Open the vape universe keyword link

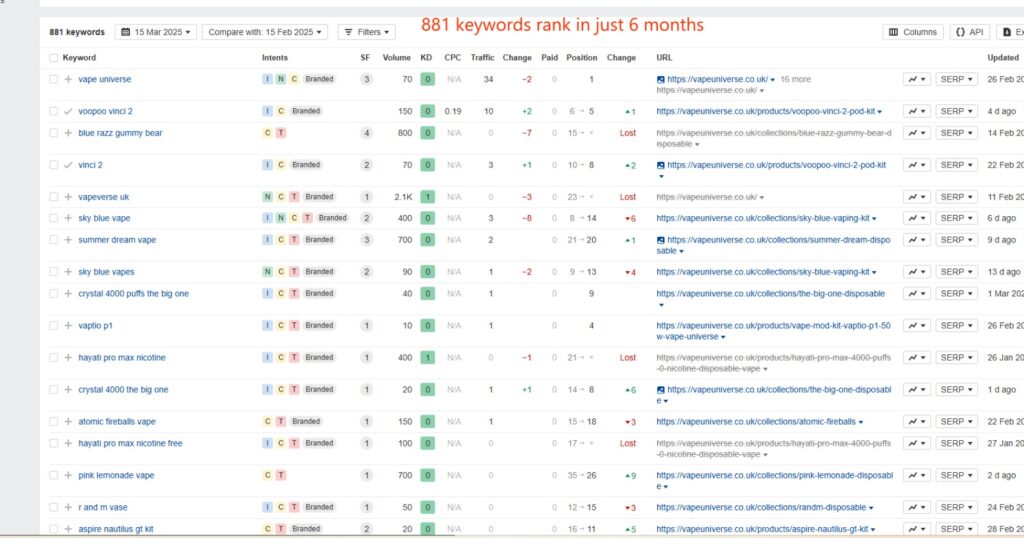tap(104, 79)
